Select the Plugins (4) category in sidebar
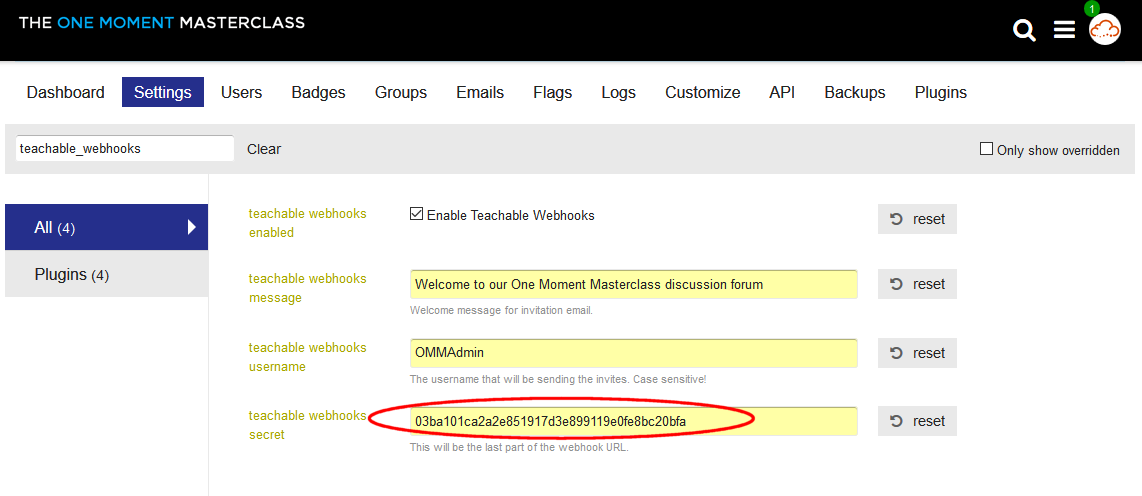 106,274
